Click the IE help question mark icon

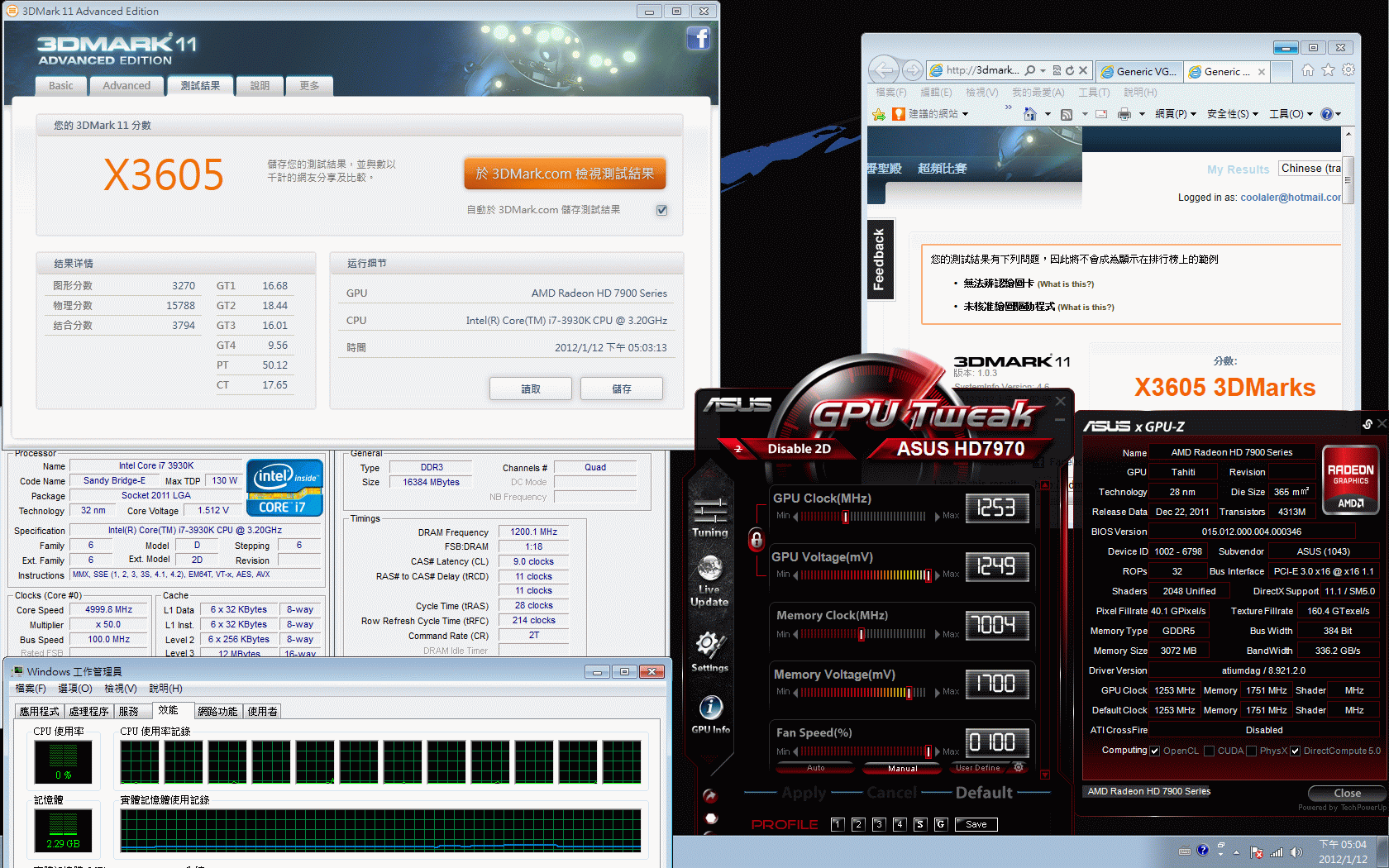click(1327, 114)
